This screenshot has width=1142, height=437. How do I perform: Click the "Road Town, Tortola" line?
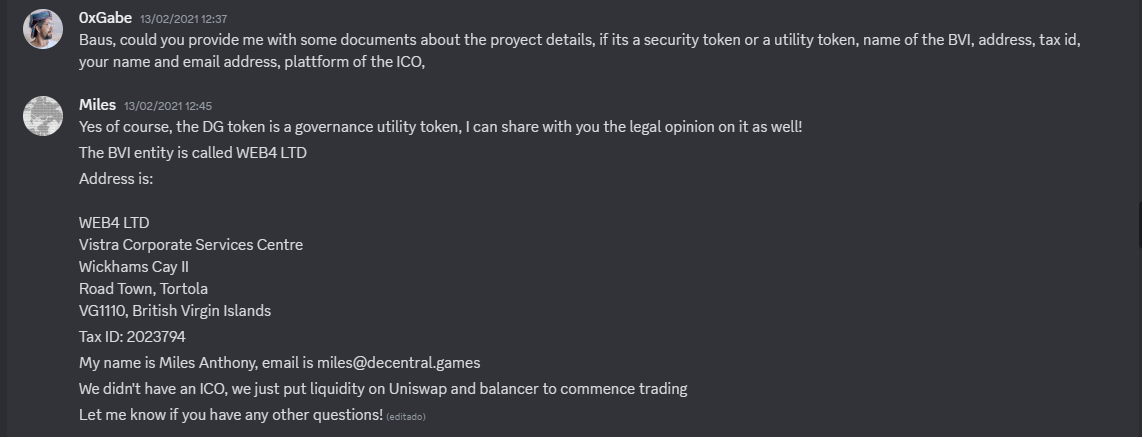pyautogui.click(x=143, y=288)
